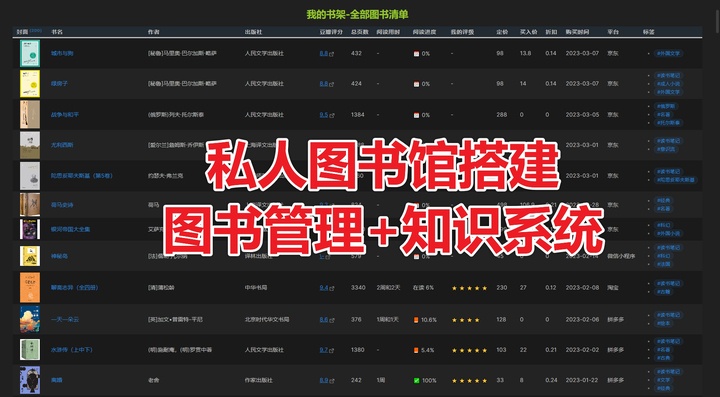
Task: Open the book 战争与和平
Action: 65,115
